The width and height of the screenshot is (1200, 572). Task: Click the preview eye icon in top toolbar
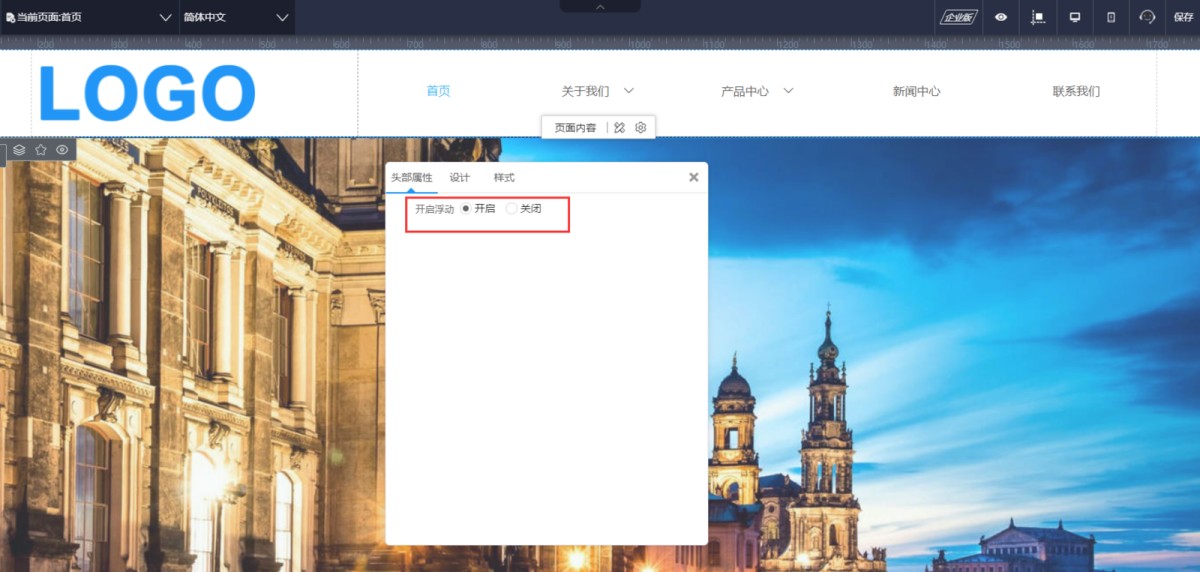(1001, 17)
